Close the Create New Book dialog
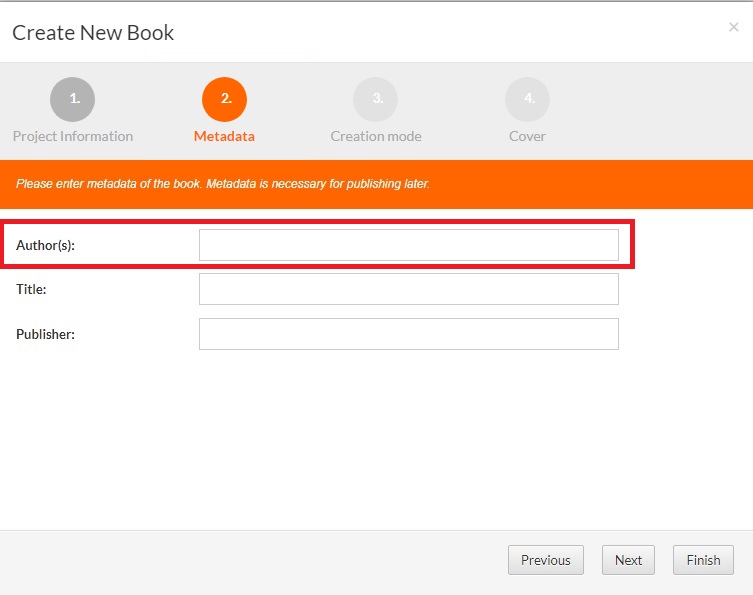 coord(733,28)
